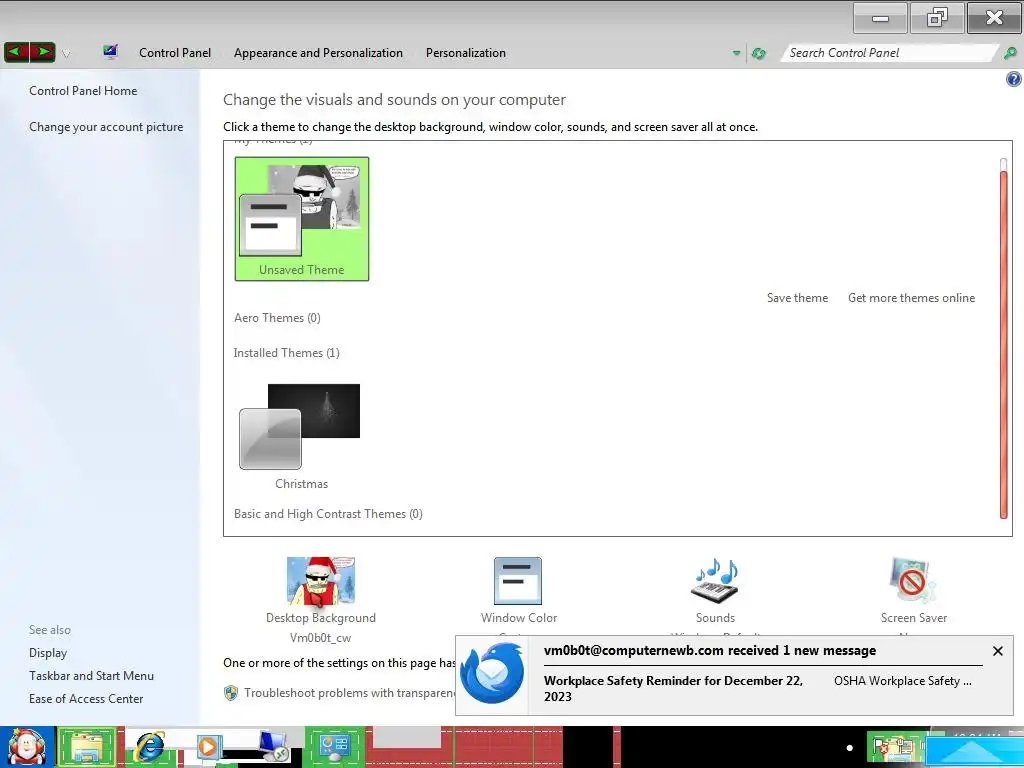Select the Unsaved Theme thumbnail
1024x768 pixels.
(302, 219)
